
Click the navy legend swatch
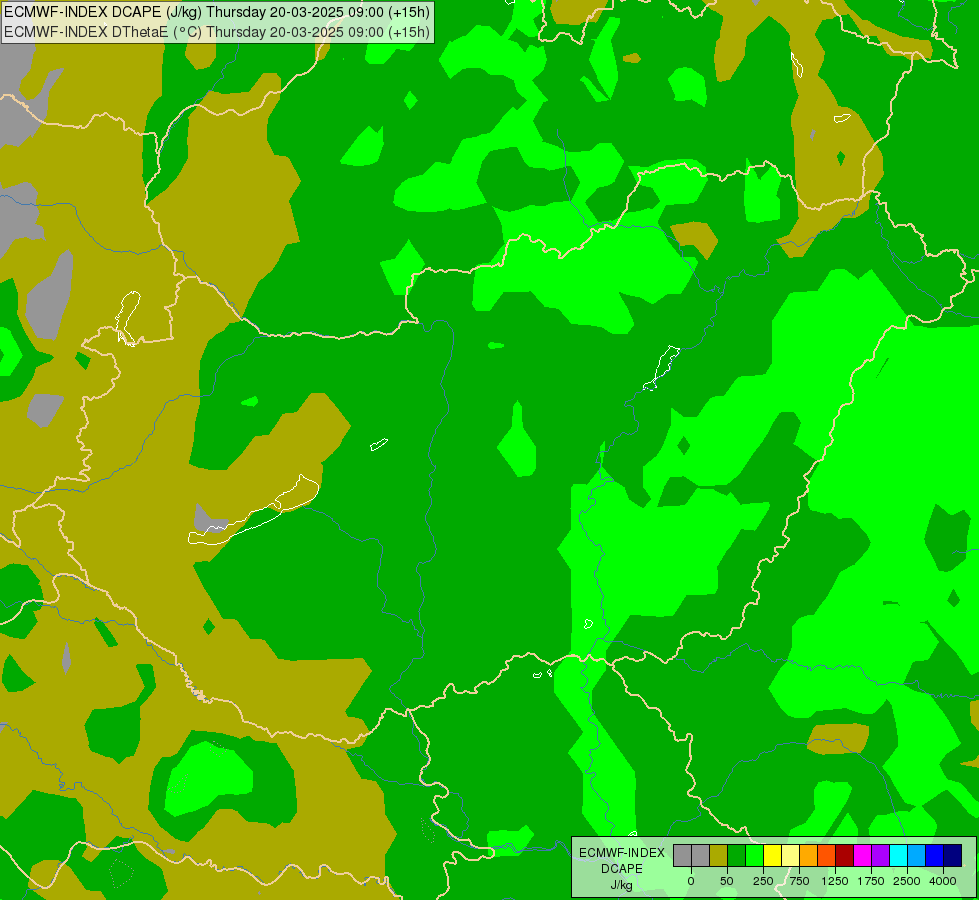pyautogui.click(x=953, y=856)
